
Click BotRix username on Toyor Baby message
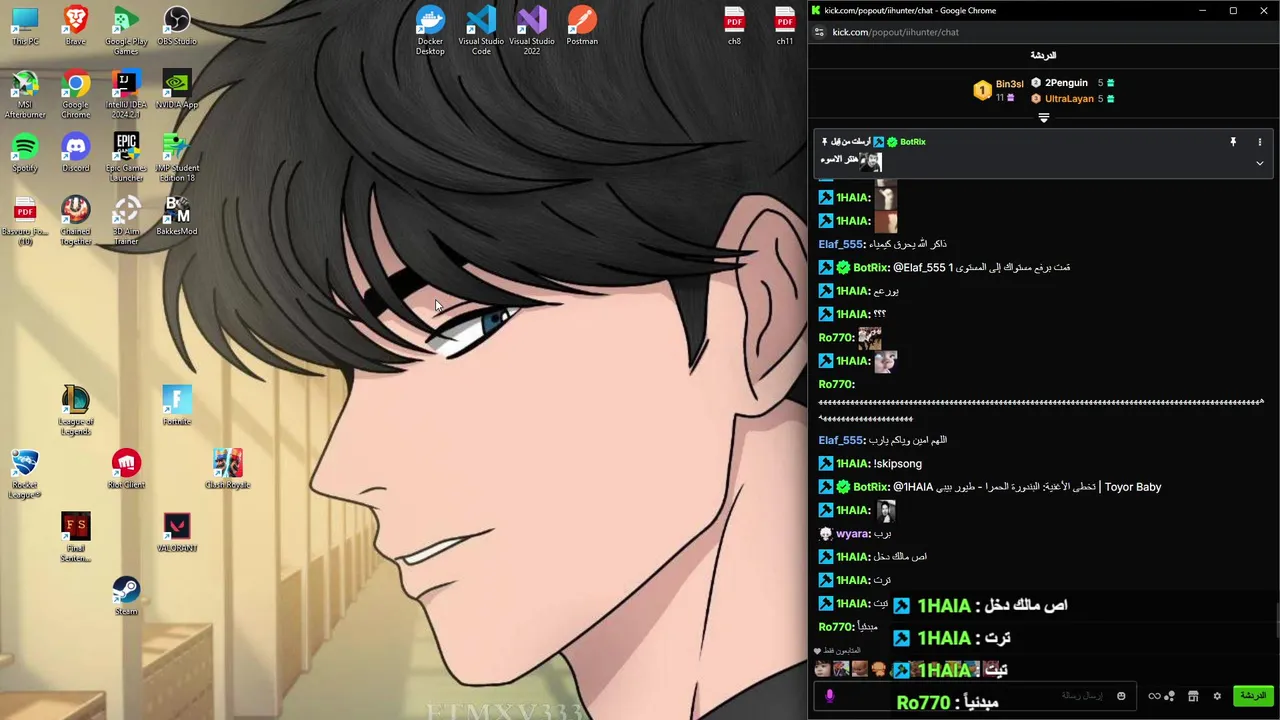(870, 487)
